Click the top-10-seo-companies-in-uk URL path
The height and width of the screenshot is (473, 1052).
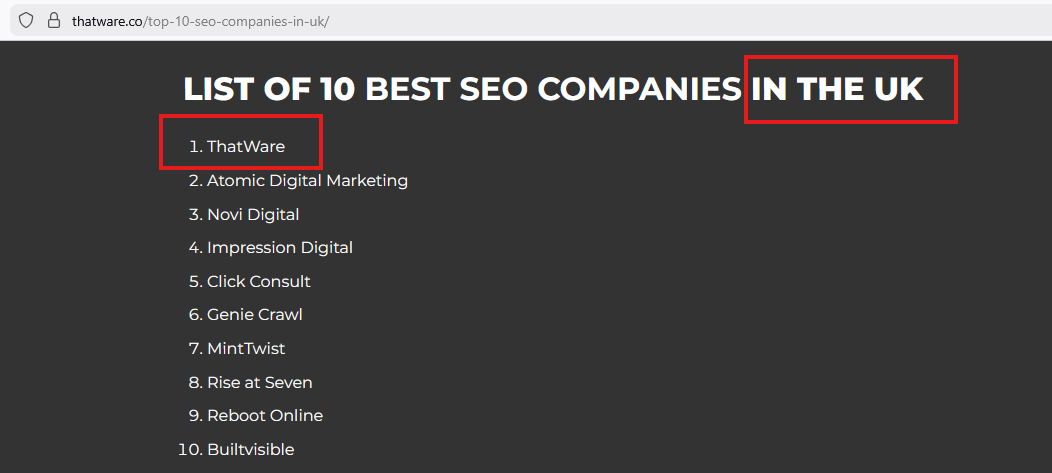point(237,21)
